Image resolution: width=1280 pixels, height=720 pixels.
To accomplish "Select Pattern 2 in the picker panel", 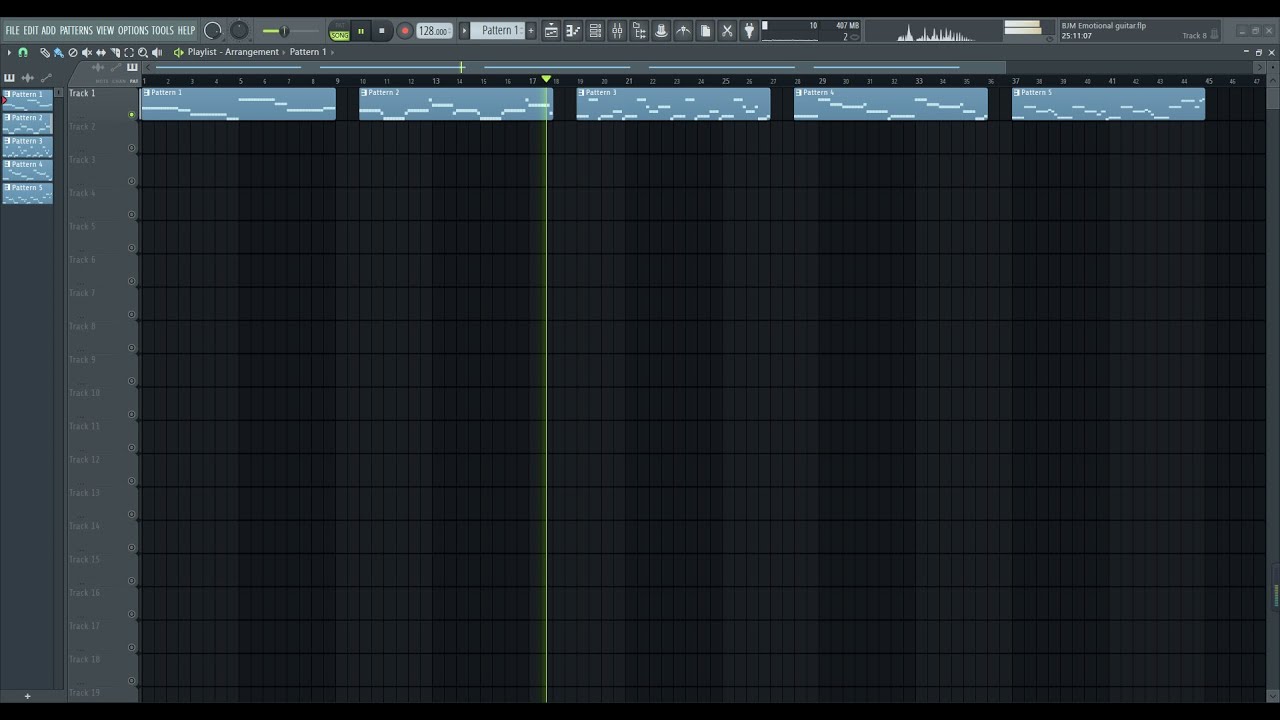I will (28, 123).
